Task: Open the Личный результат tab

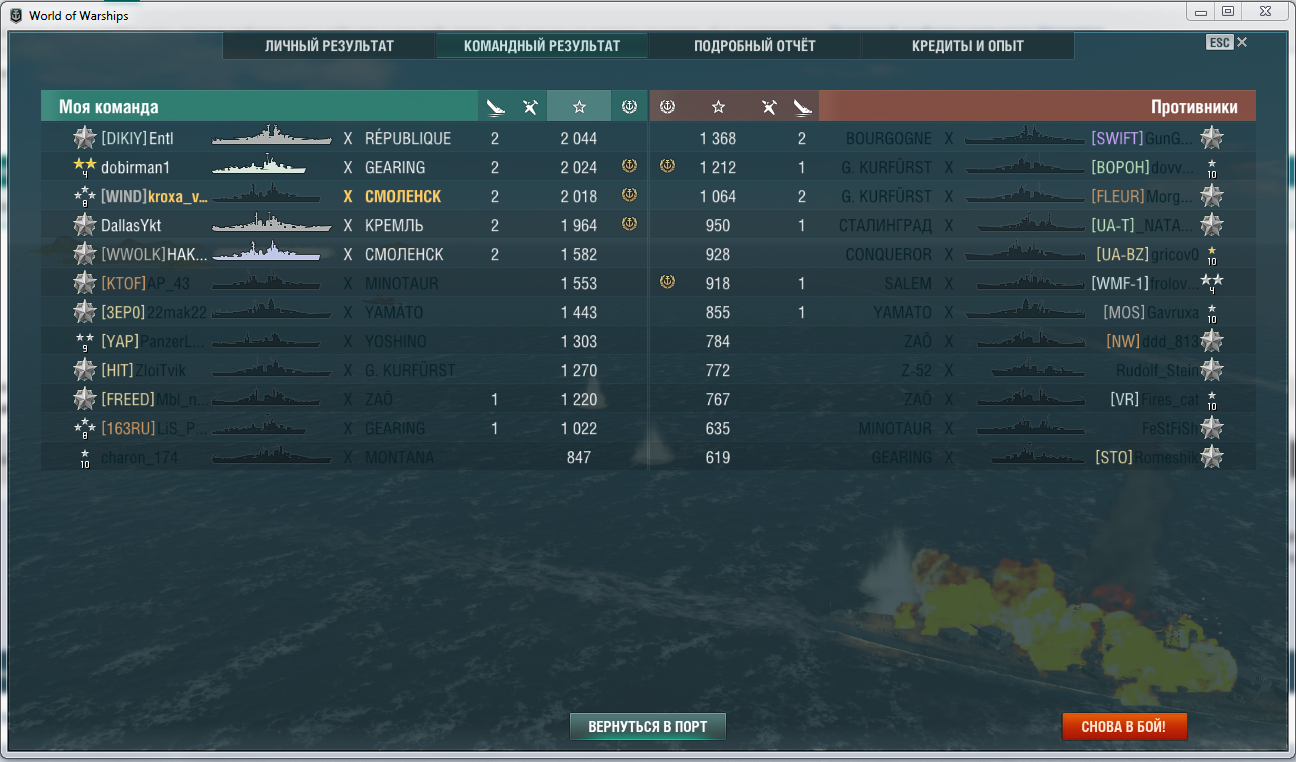Action: pyautogui.click(x=329, y=46)
